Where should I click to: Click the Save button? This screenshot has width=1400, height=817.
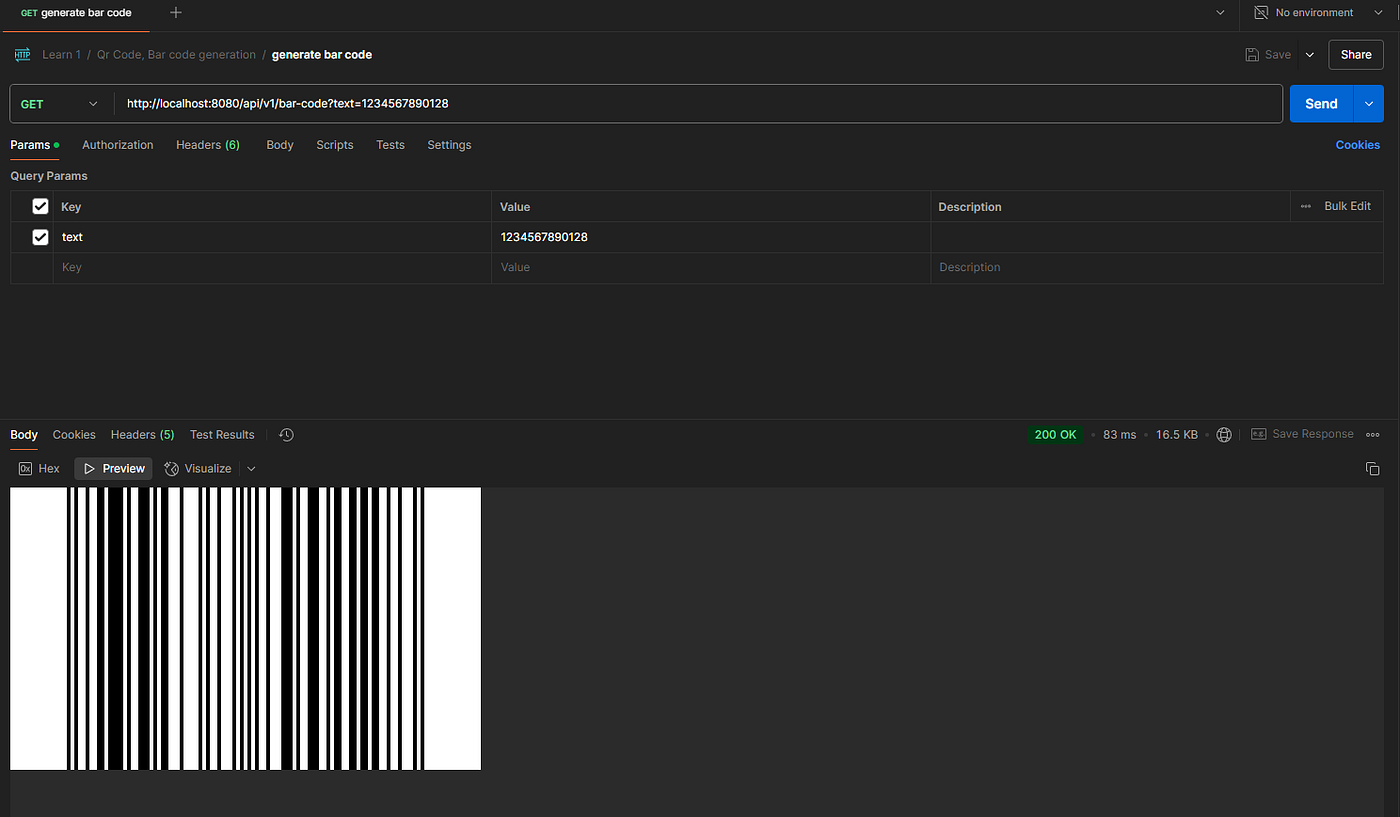click(1268, 55)
